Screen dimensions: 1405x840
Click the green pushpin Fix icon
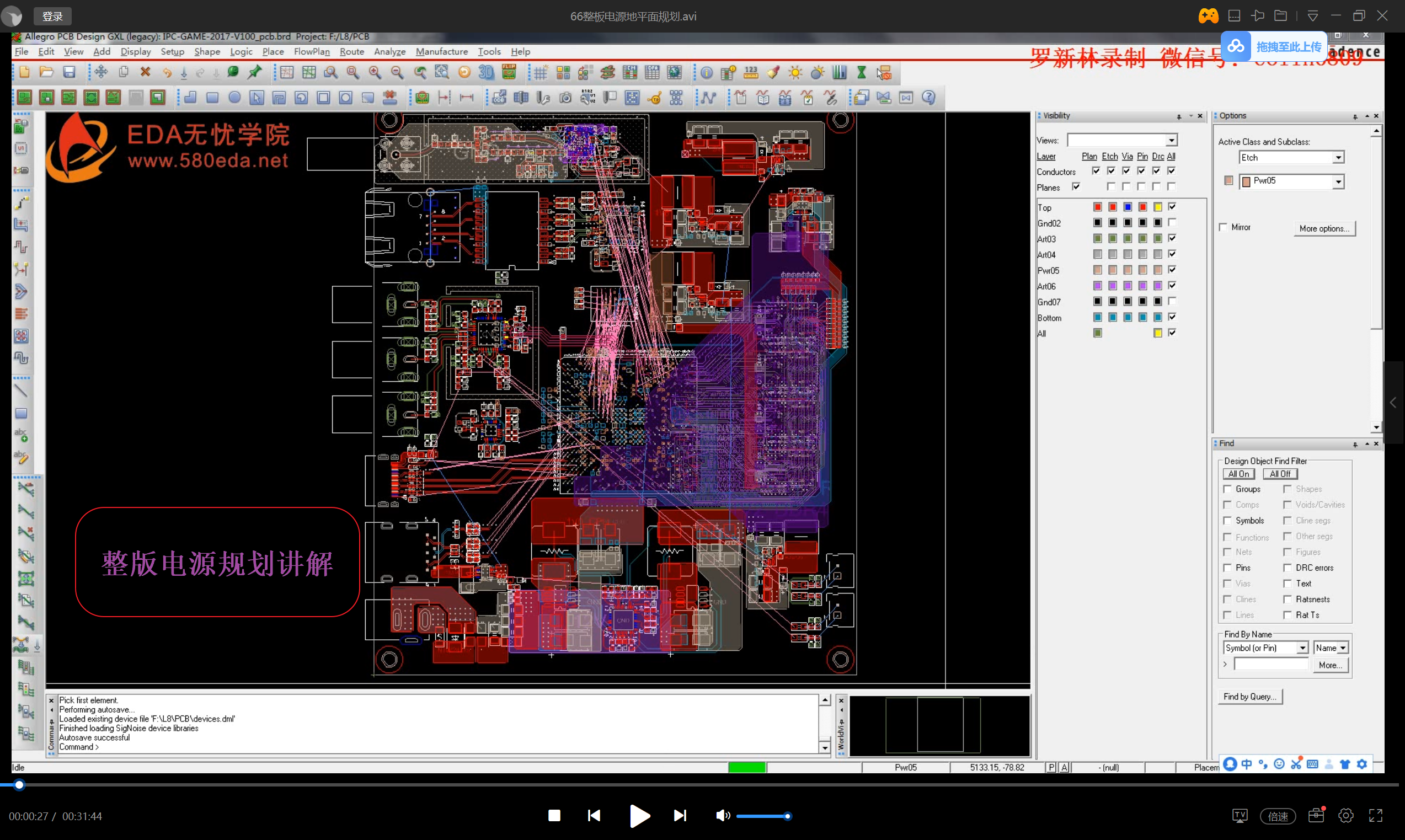coord(255,72)
